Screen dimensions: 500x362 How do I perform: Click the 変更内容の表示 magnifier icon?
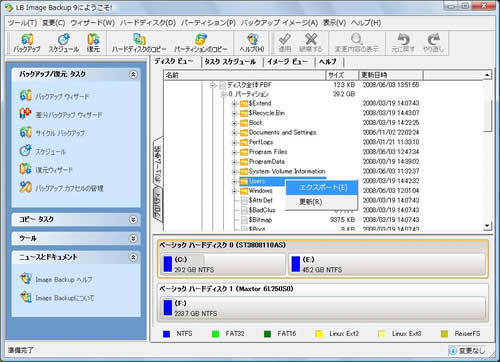357,43
